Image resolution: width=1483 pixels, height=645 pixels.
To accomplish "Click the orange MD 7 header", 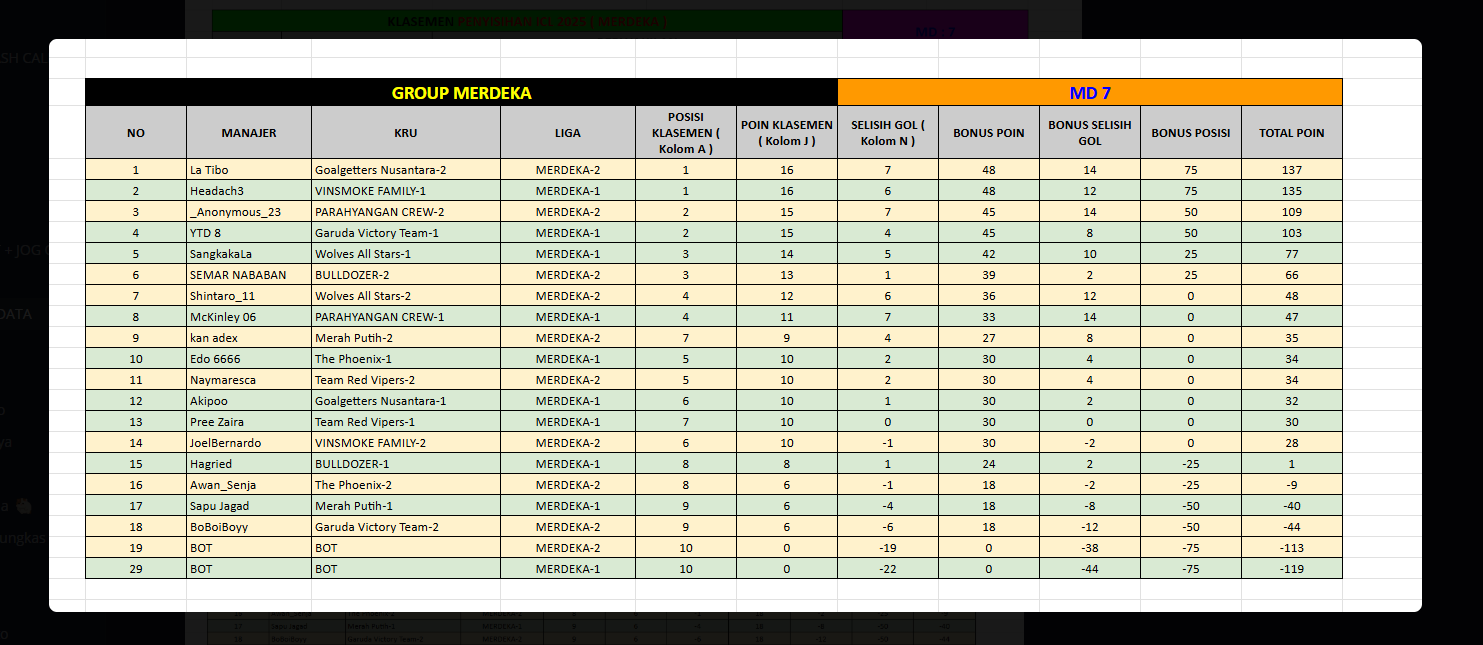I will point(1090,93).
